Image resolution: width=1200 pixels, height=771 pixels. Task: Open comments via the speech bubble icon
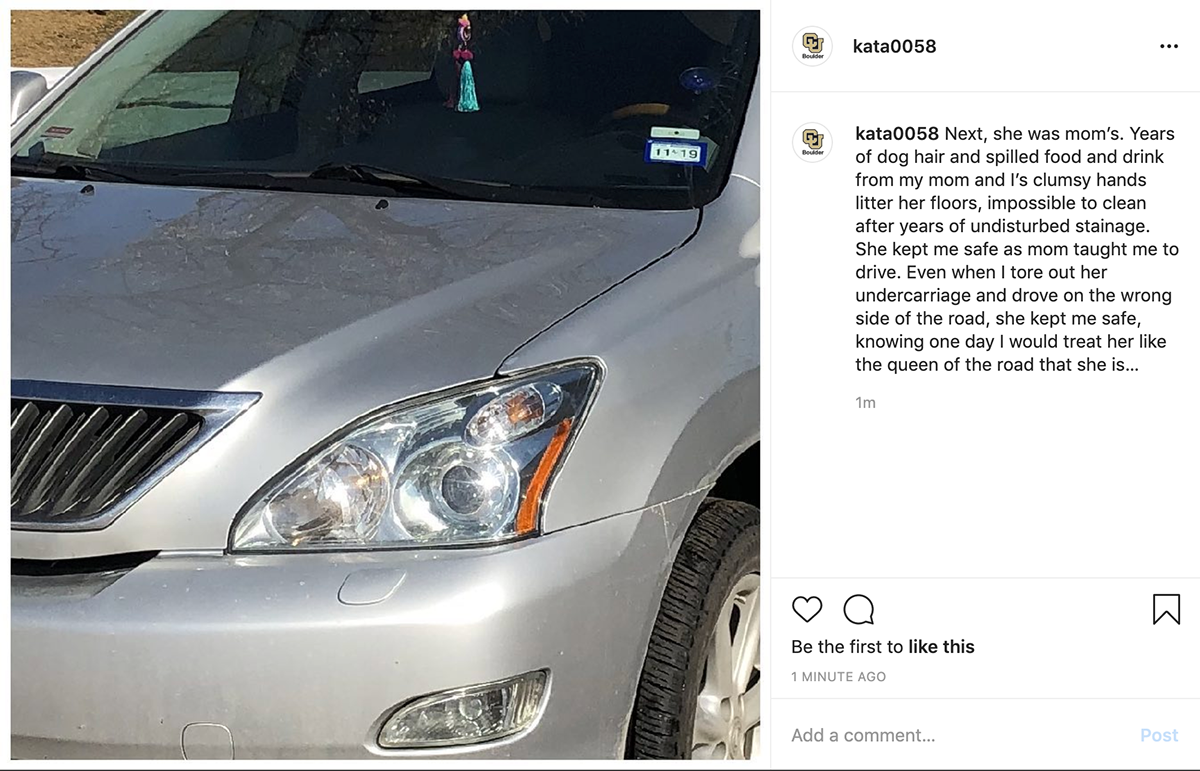click(x=859, y=609)
